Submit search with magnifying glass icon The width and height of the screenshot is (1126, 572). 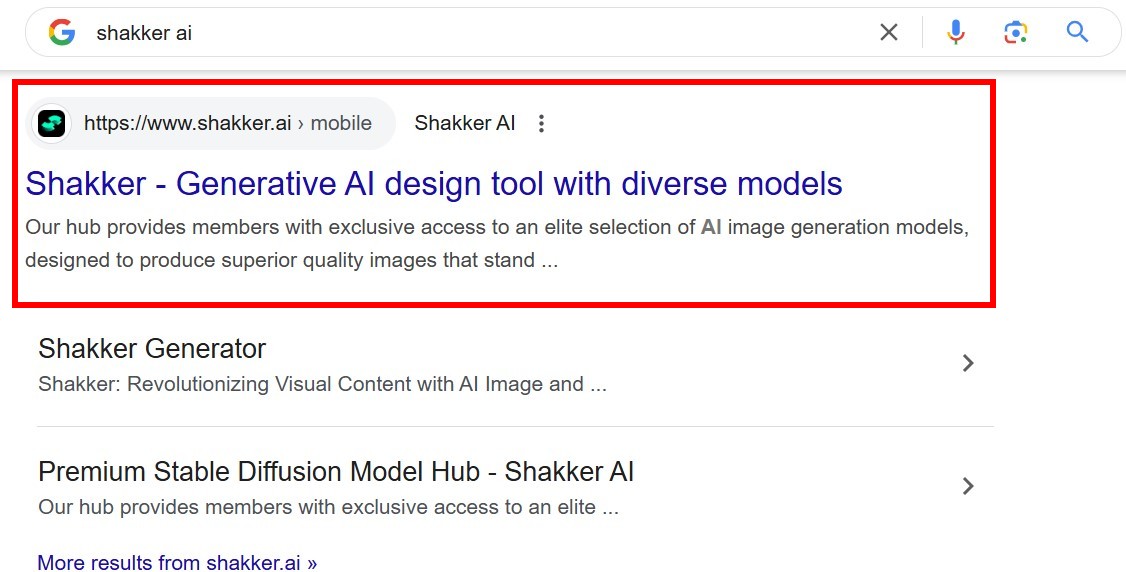[1077, 32]
